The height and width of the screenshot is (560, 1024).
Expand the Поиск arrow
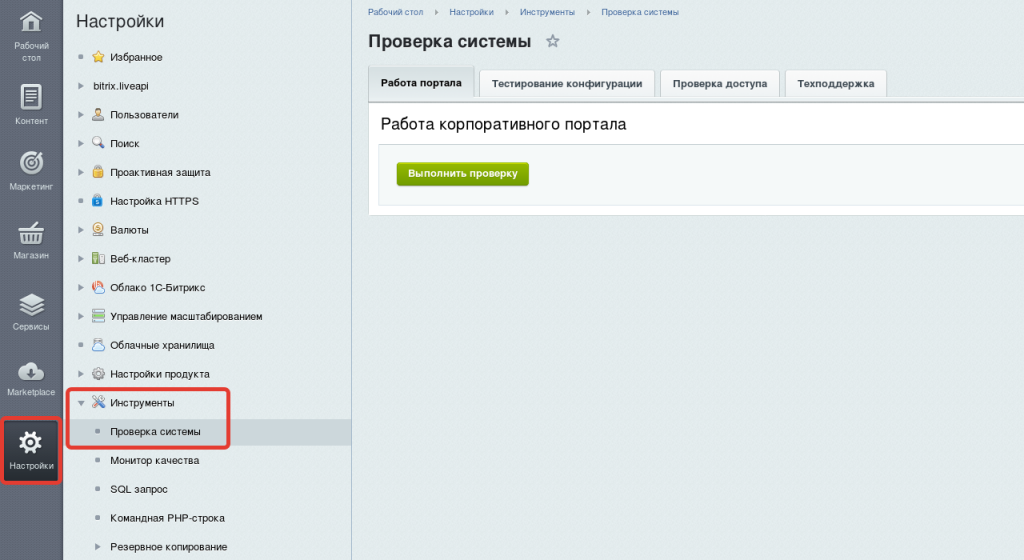pyautogui.click(x=81, y=143)
